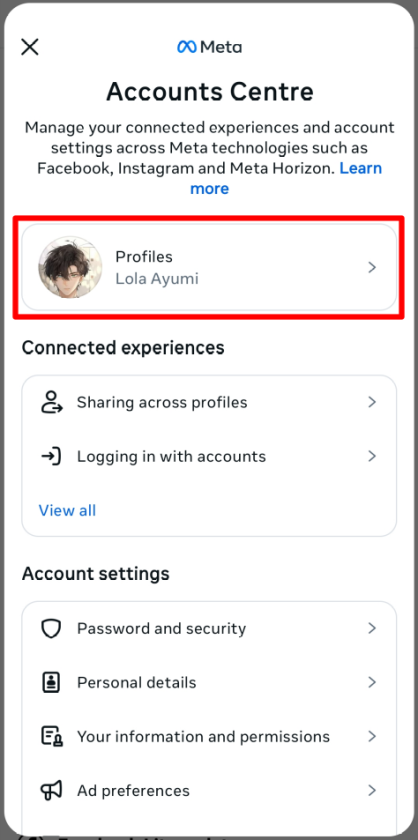
Task: Open the Learn more link
Action: pos(286,178)
